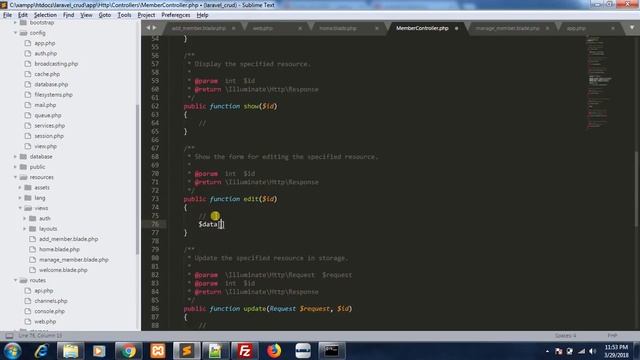This screenshot has width=640, height=360.
Task: Open the command prompt taskbar icon
Action: 332,351
